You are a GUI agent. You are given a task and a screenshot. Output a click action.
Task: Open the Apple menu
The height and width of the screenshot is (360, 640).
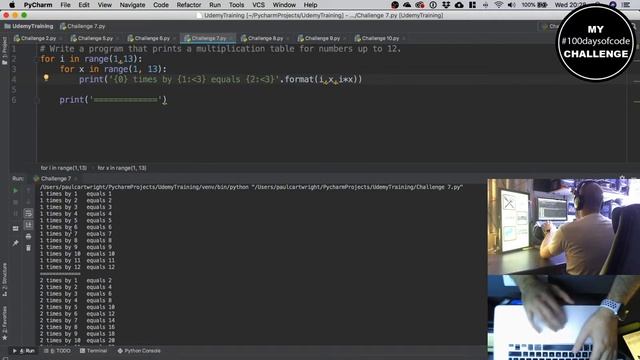coord(12,5)
